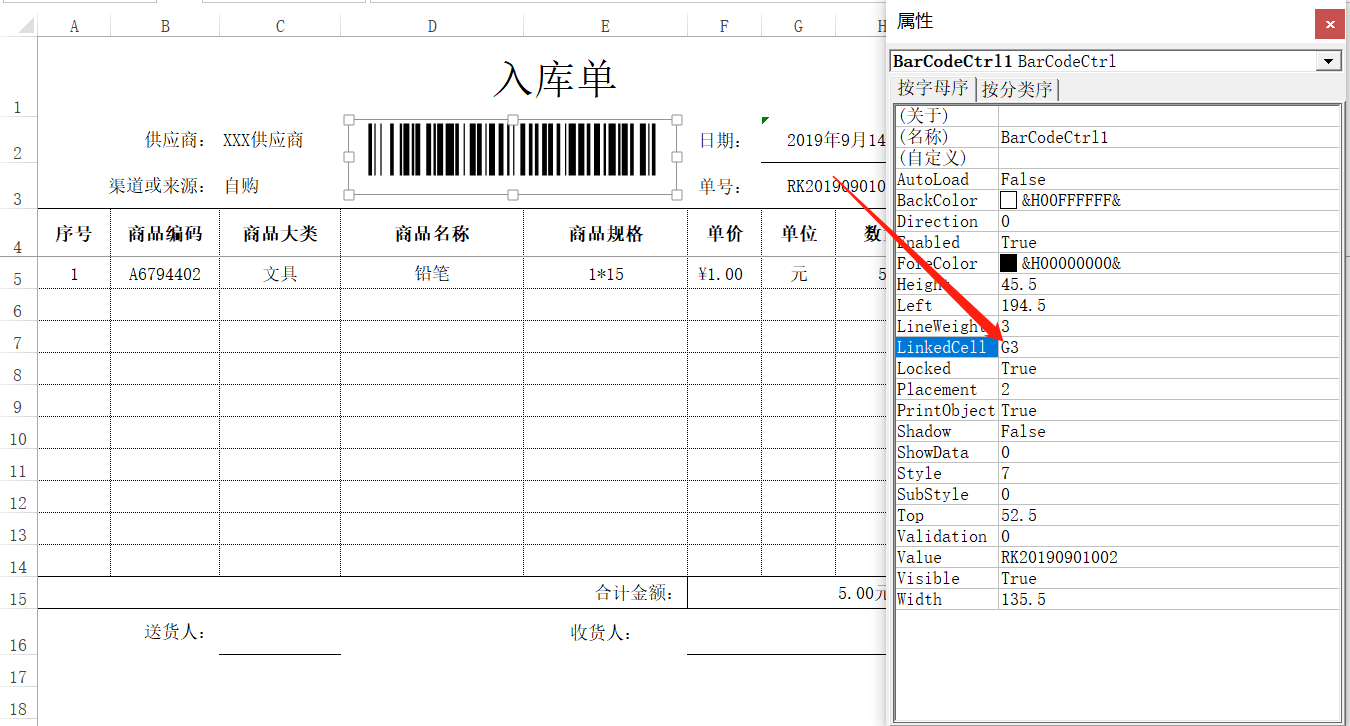
Task: Select the ForeColor black color swatch
Action: (1008, 263)
